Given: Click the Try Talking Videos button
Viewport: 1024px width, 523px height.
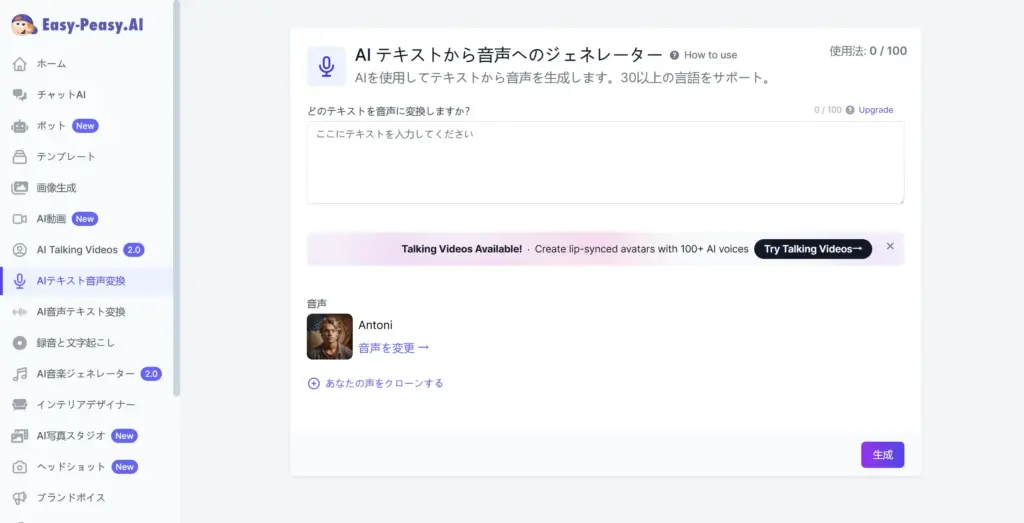Looking at the screenshot, I should 812,249.
